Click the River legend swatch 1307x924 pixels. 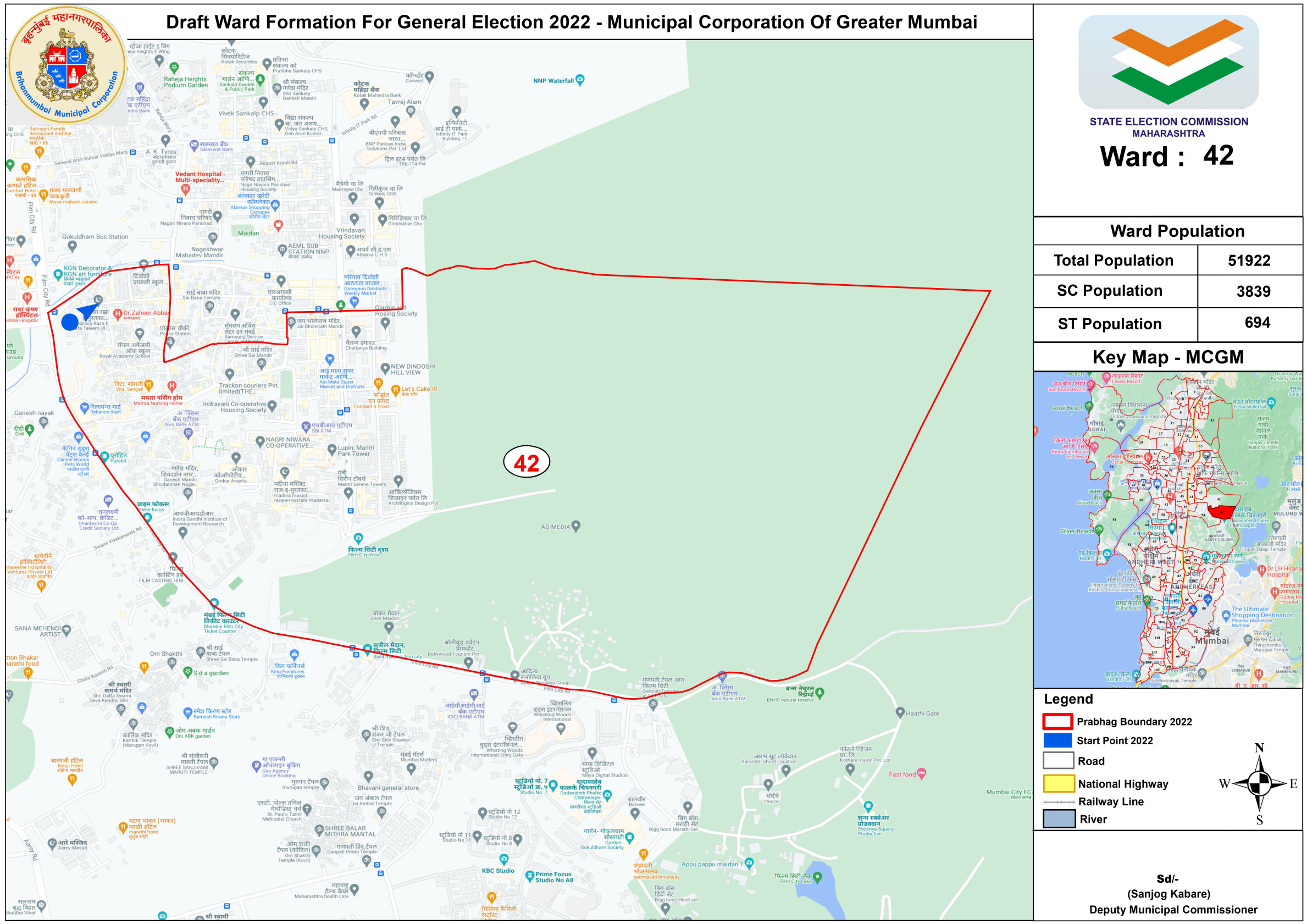pyautogui.click(x=1059, y=818)
